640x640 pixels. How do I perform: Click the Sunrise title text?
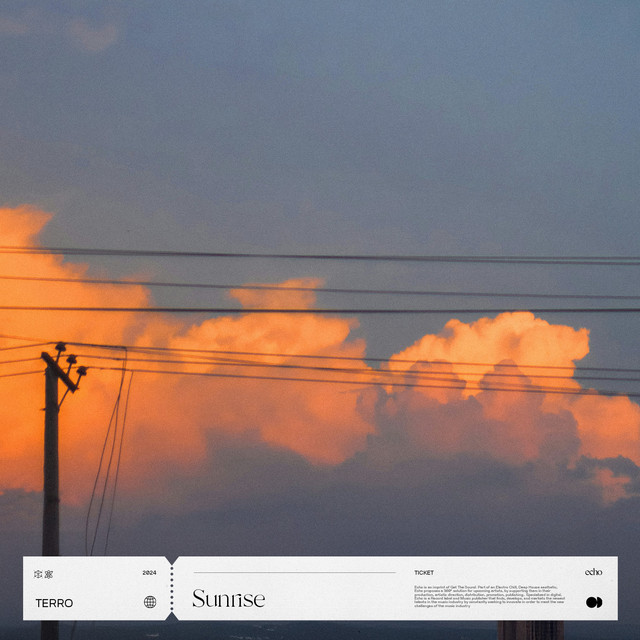click(x=228, y=599)
